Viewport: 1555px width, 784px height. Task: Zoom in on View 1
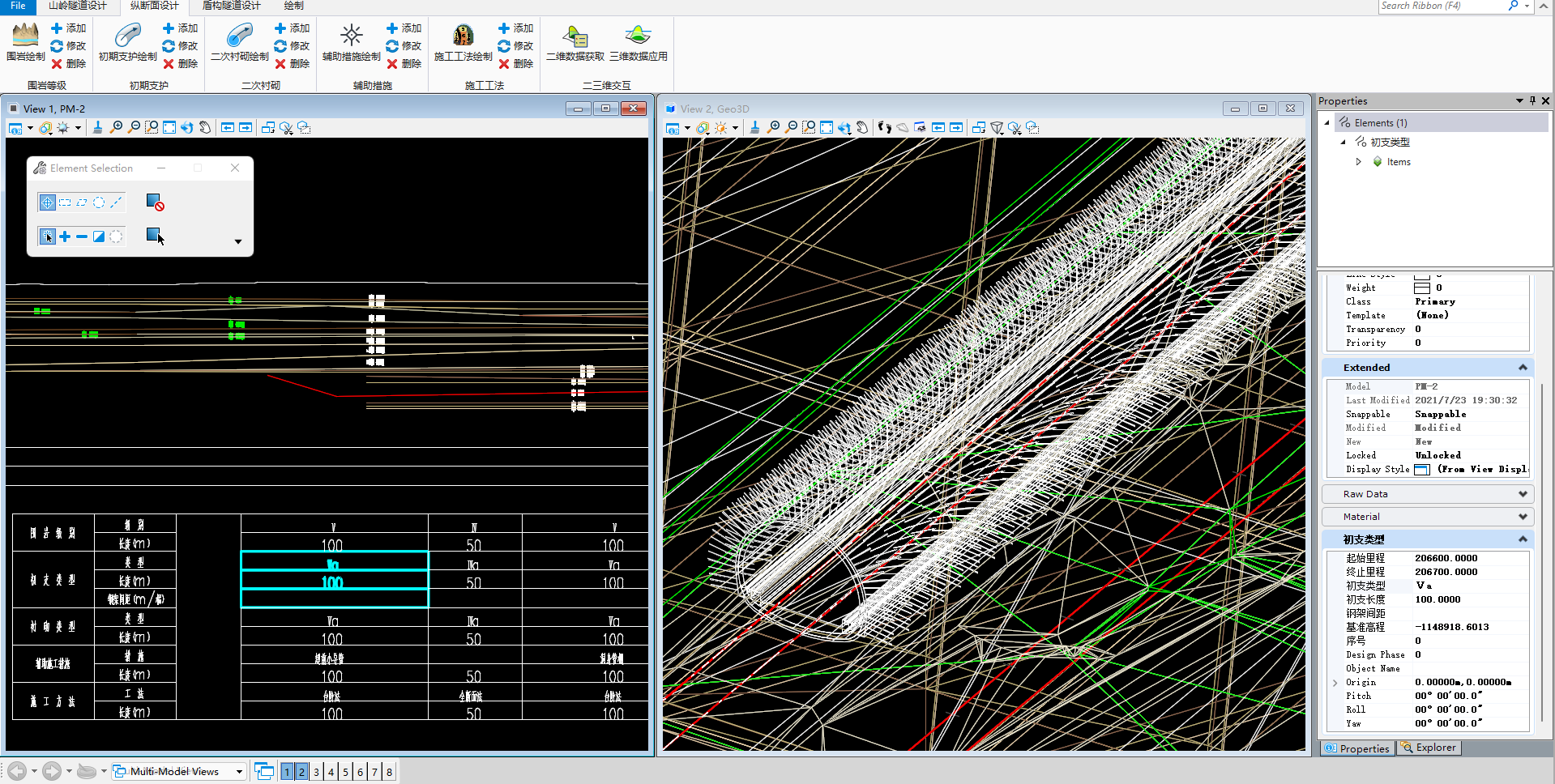pos(117,128)
